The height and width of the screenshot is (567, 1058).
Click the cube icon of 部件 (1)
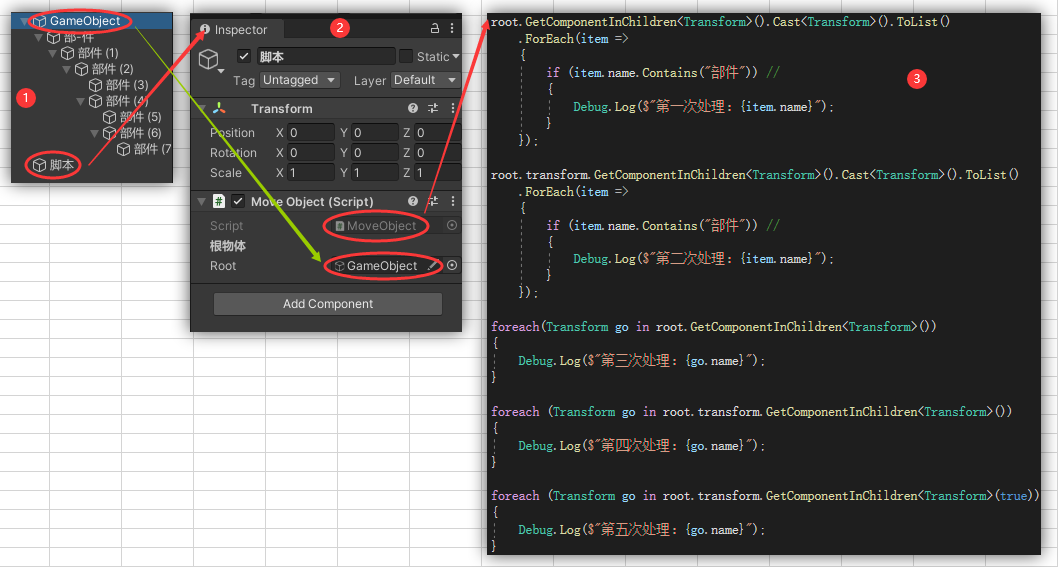[x=67, y=53]
